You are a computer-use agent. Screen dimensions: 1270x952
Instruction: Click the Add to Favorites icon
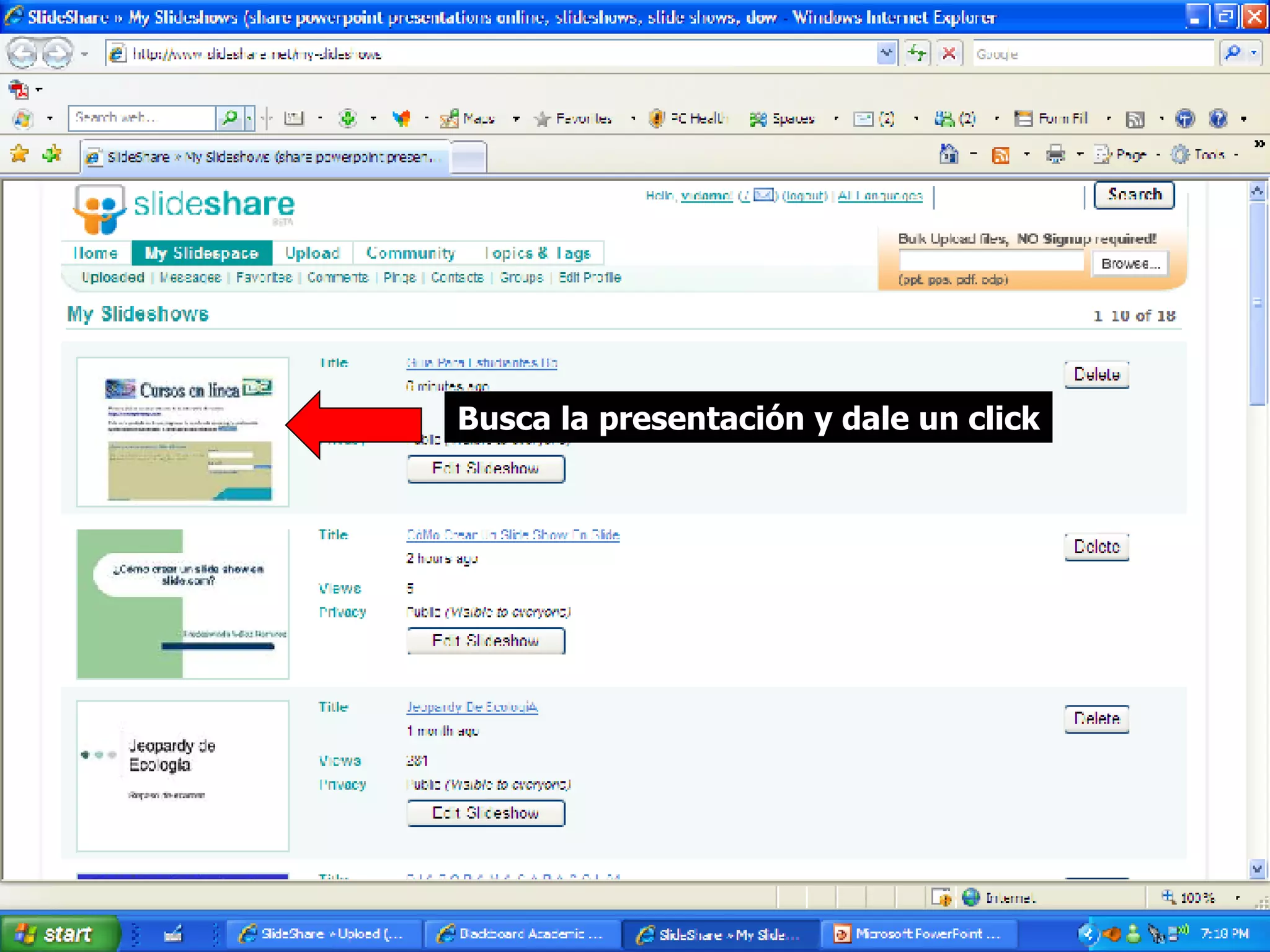tap(52, 154)
